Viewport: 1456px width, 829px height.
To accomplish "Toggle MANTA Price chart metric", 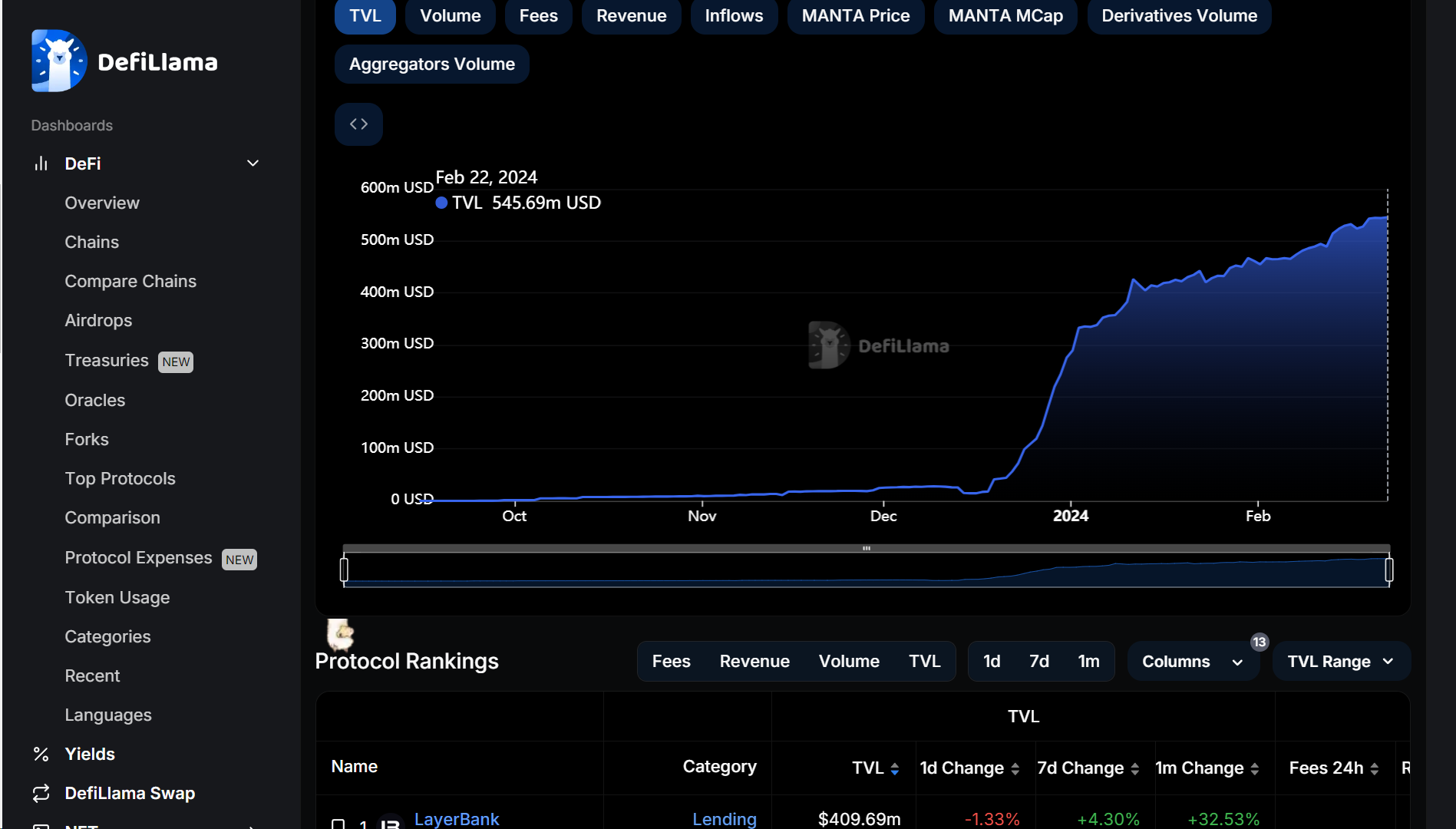I will tap(856, 16).
